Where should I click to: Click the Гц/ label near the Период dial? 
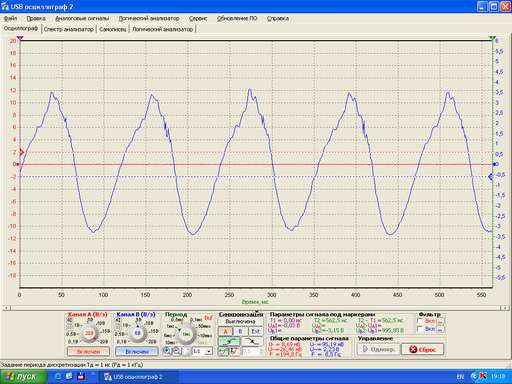(208, 318)
